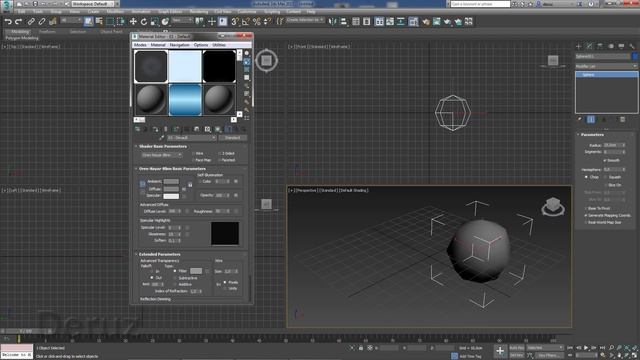Image resolution: width=640 pixels, height=360 pixels.
Task: Toggle the Window/Crossing selection icon
Action: click(x=121, y=22)
